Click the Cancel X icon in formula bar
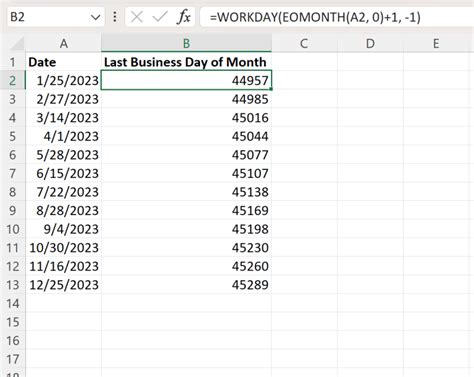 click(137, 17)
